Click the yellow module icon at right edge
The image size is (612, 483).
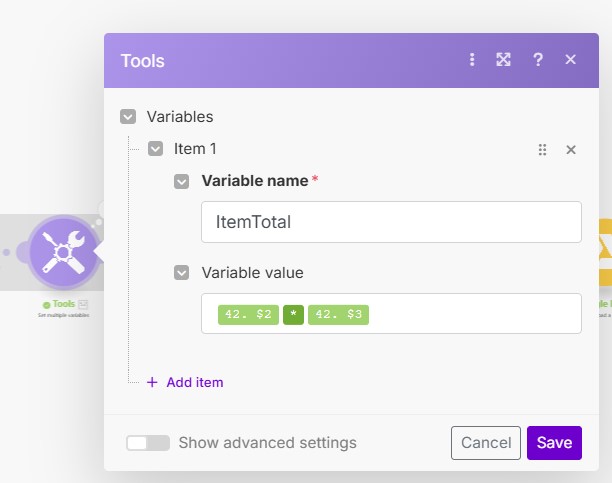click(x=605, y=252)
